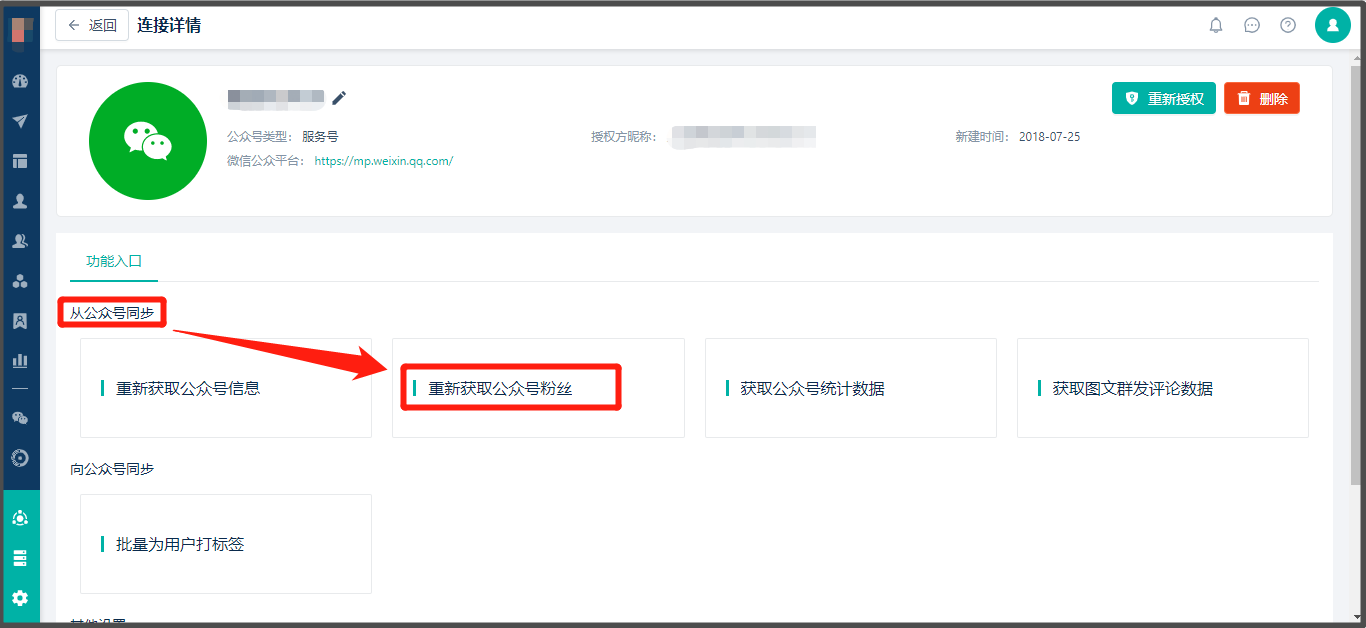Image resolution: width=1366 pixels, height=628 pixels.
Task: Click the large green WeChat logo
Action: coord(148,141)
